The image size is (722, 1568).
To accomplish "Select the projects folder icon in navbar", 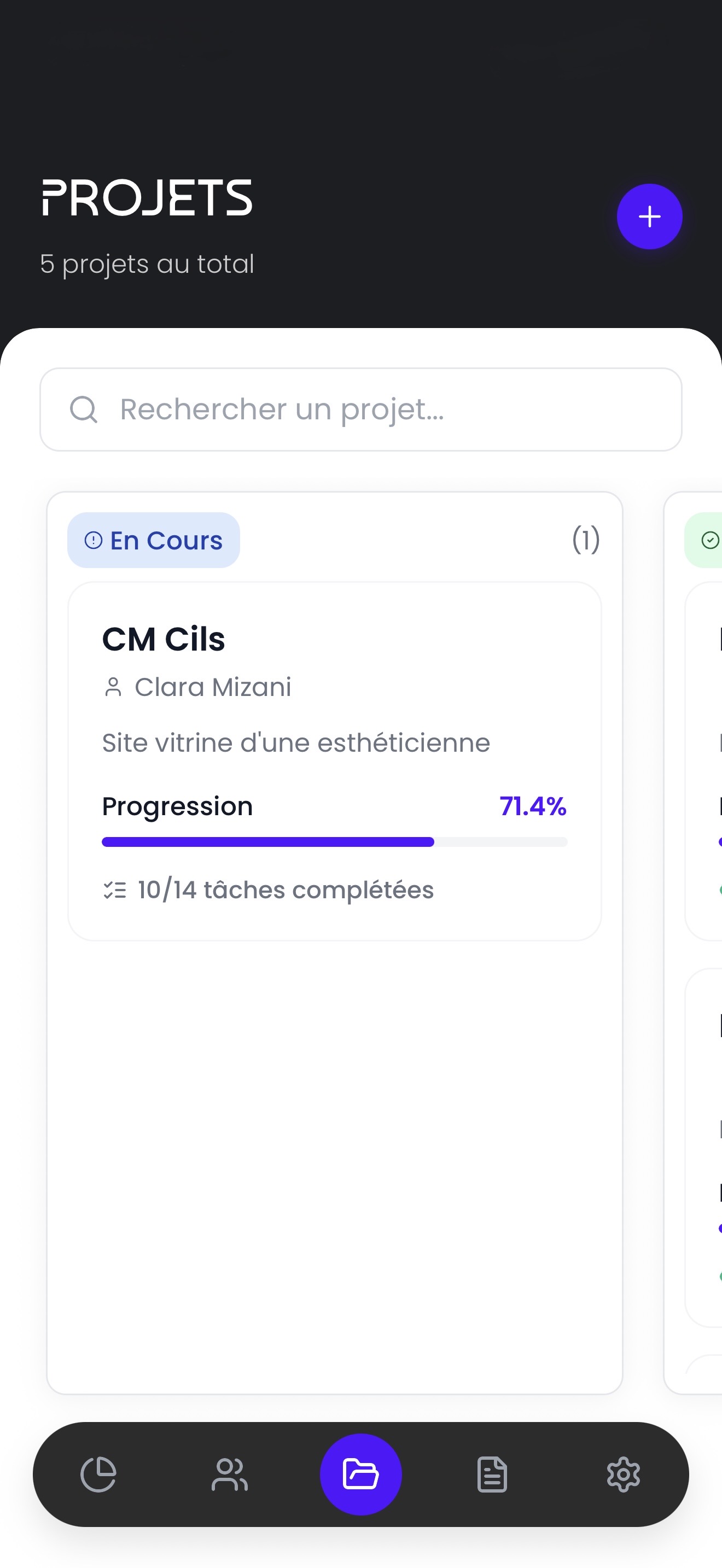I will (x=360, y=1473).
